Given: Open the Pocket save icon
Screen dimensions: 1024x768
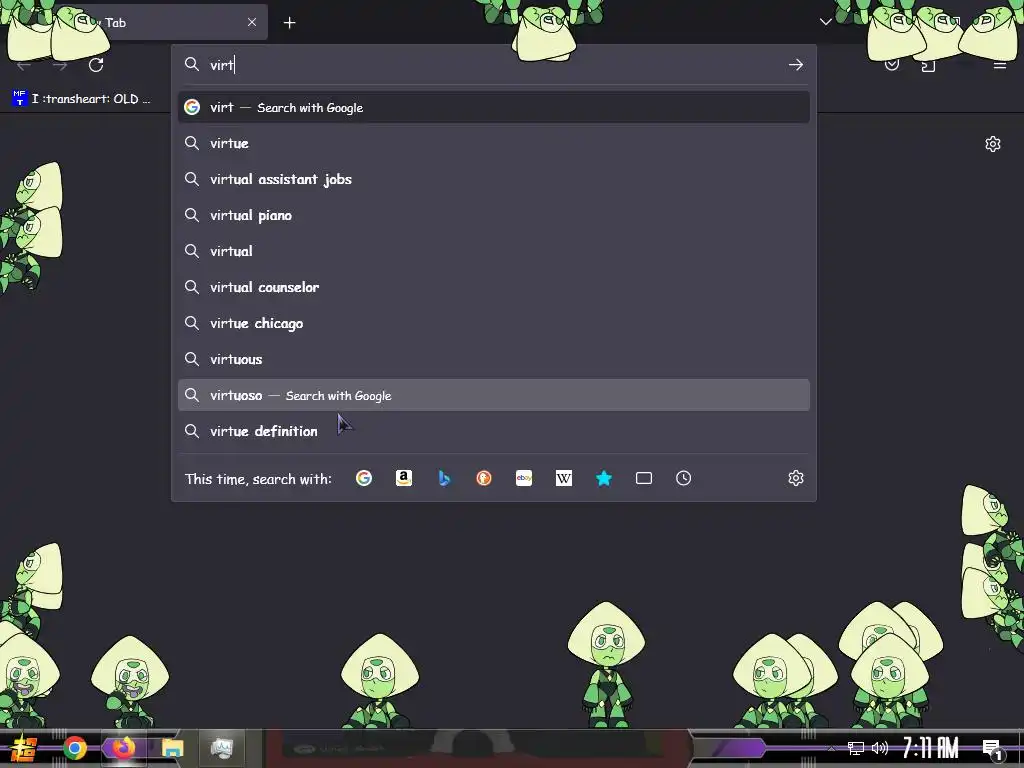Looking at the screenshot, I should [892, 65].
